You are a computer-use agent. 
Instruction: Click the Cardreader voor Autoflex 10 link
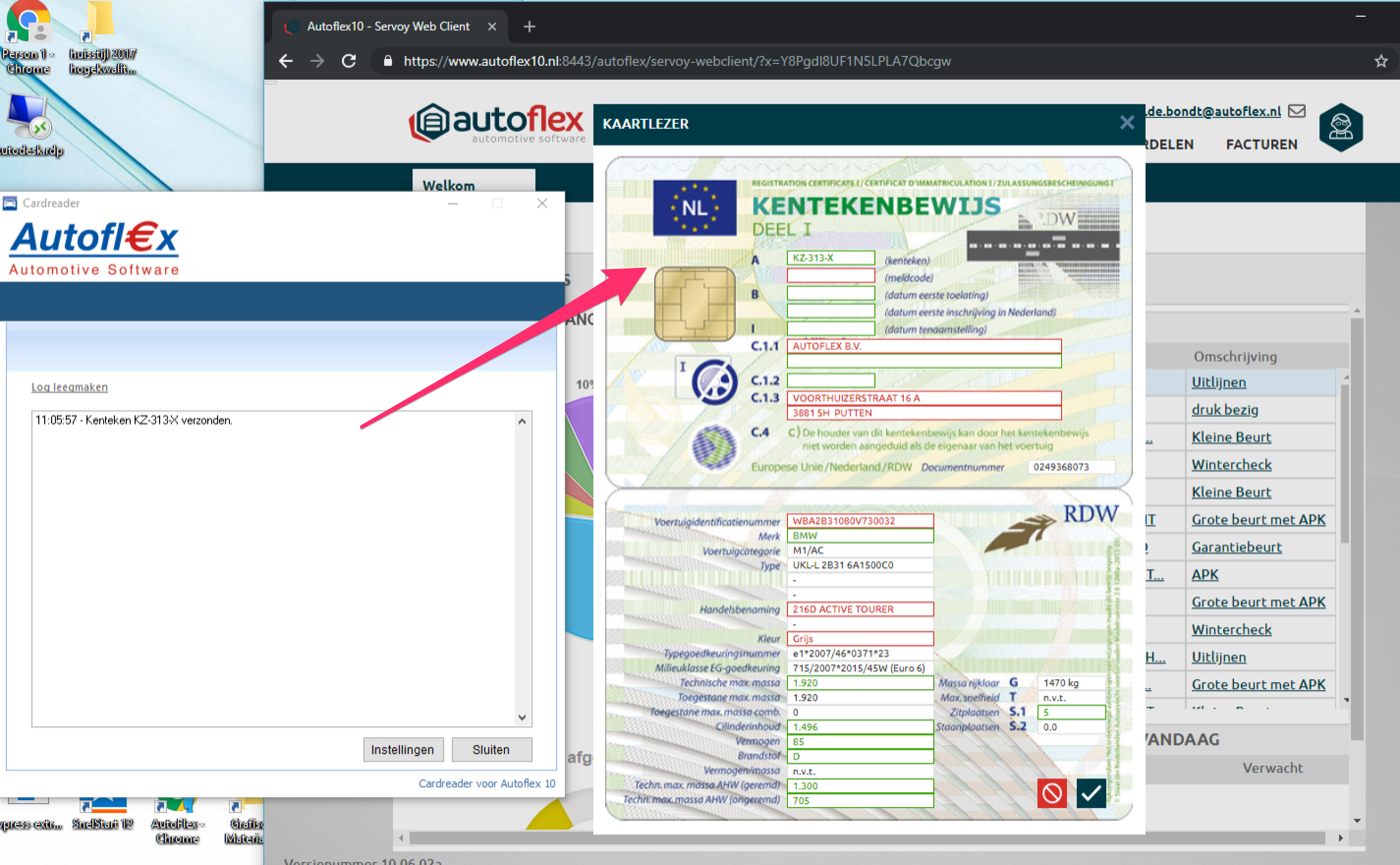point(486,783)
